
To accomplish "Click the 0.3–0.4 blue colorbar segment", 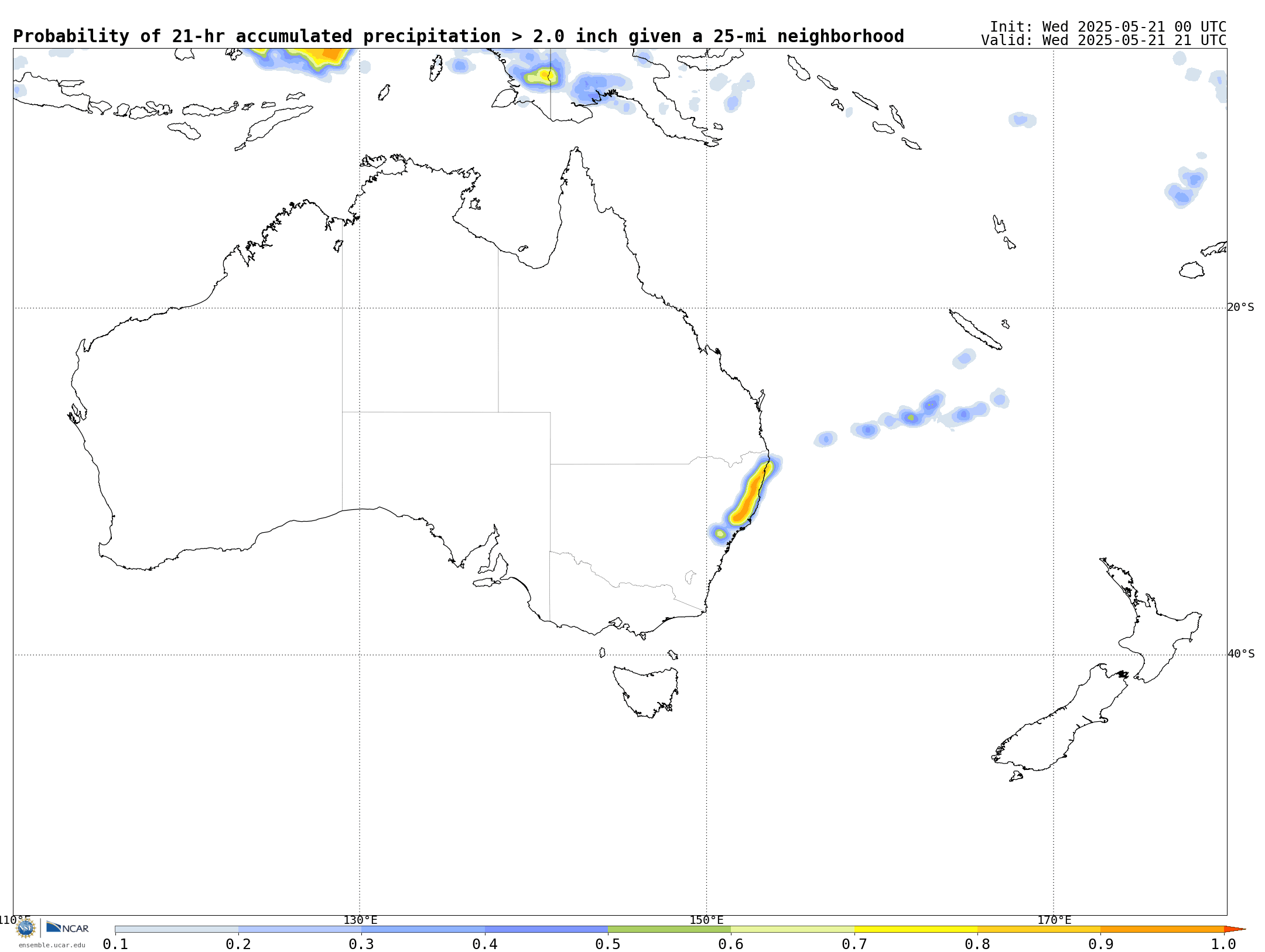I will (423, 929).
